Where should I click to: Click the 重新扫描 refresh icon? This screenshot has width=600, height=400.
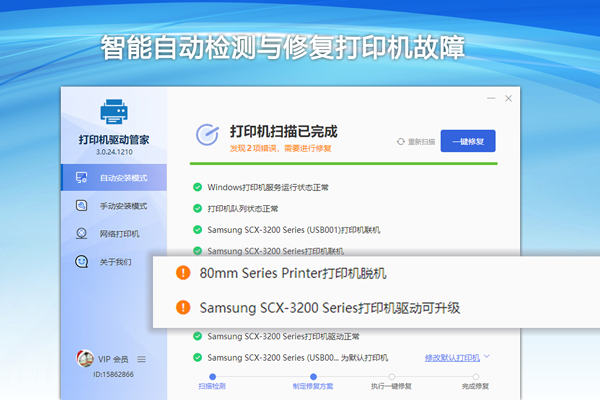coord(401,142)
